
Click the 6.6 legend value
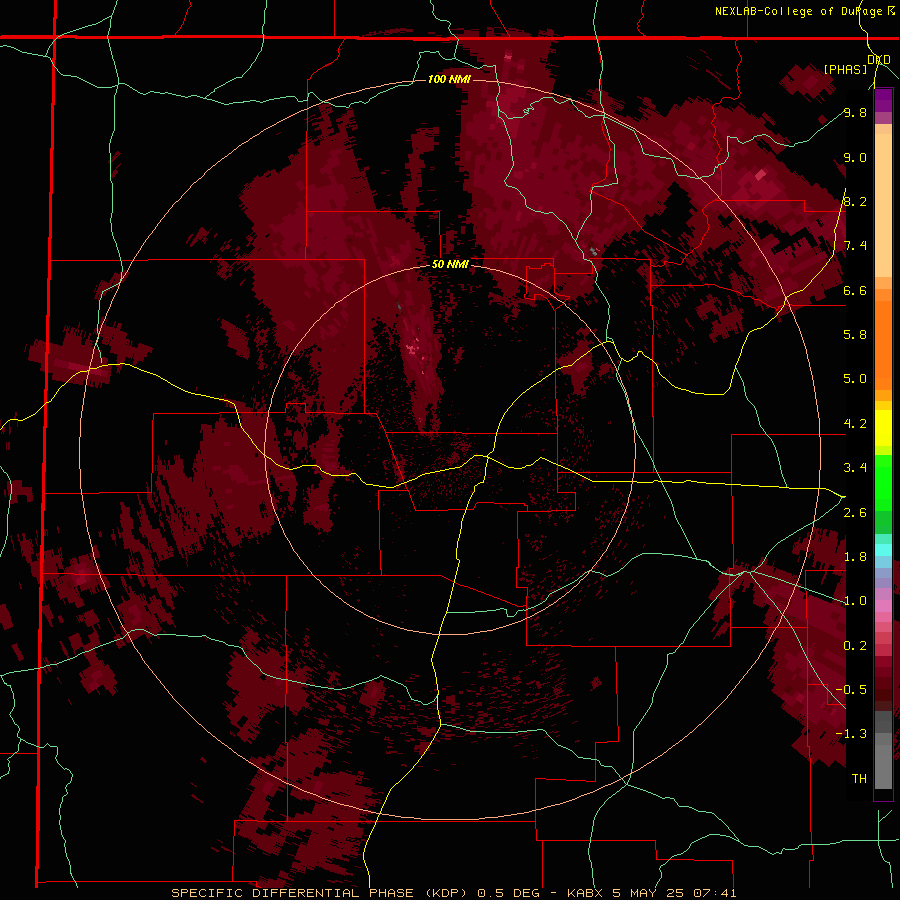[855, 290]
